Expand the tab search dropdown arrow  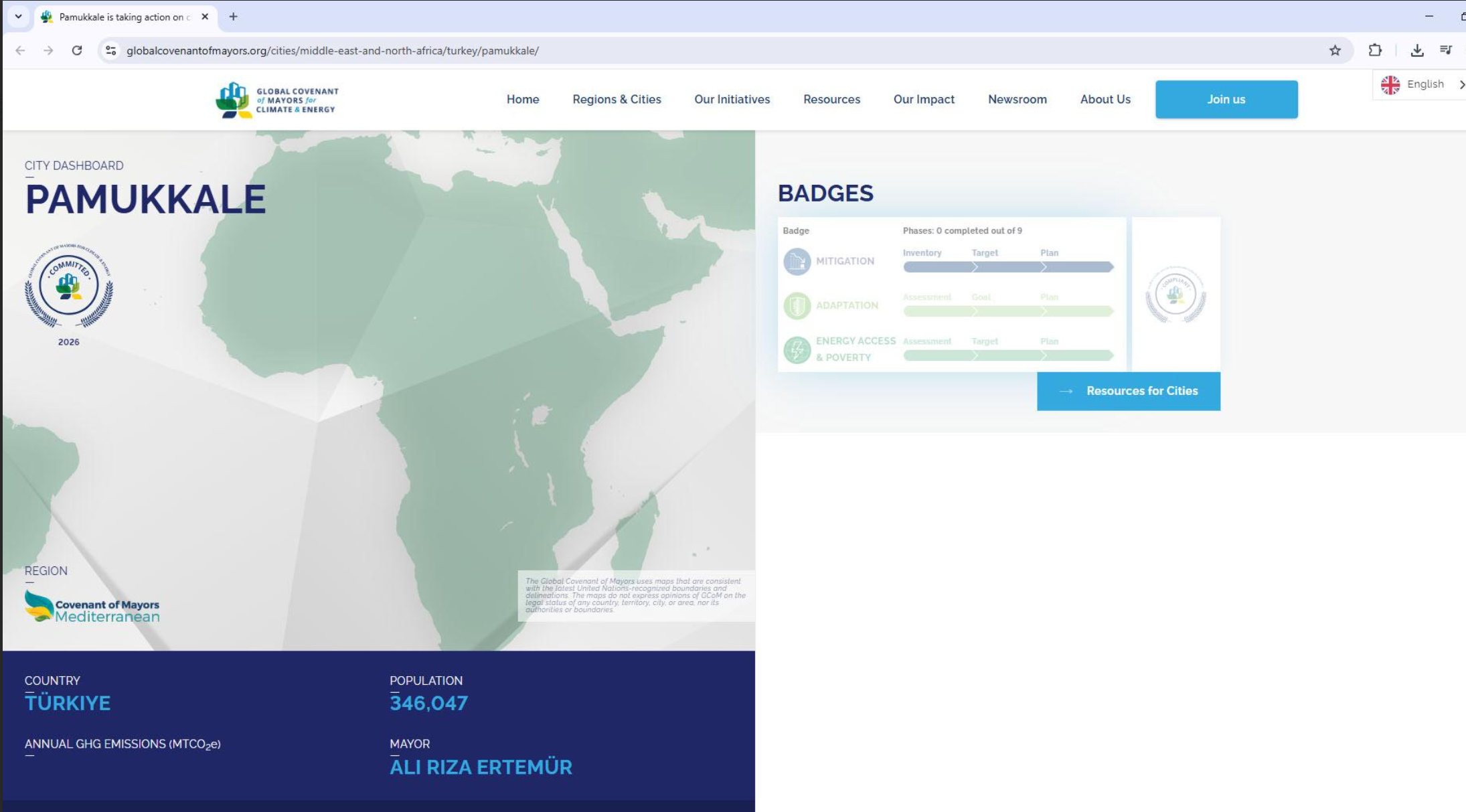pyautogui.click(x=19, y=17)
